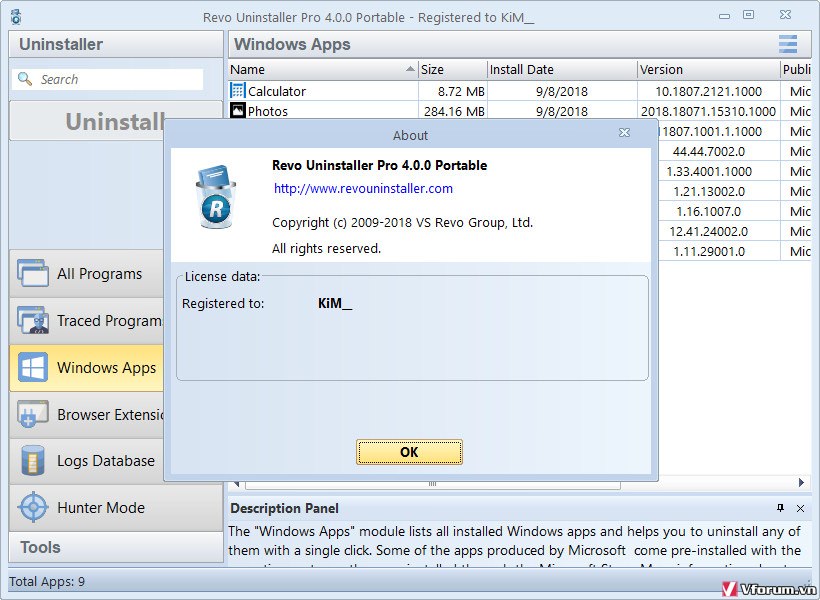Click the Logs Database cylinder icon
Screen dimensions: 820x600
(33, 460)
